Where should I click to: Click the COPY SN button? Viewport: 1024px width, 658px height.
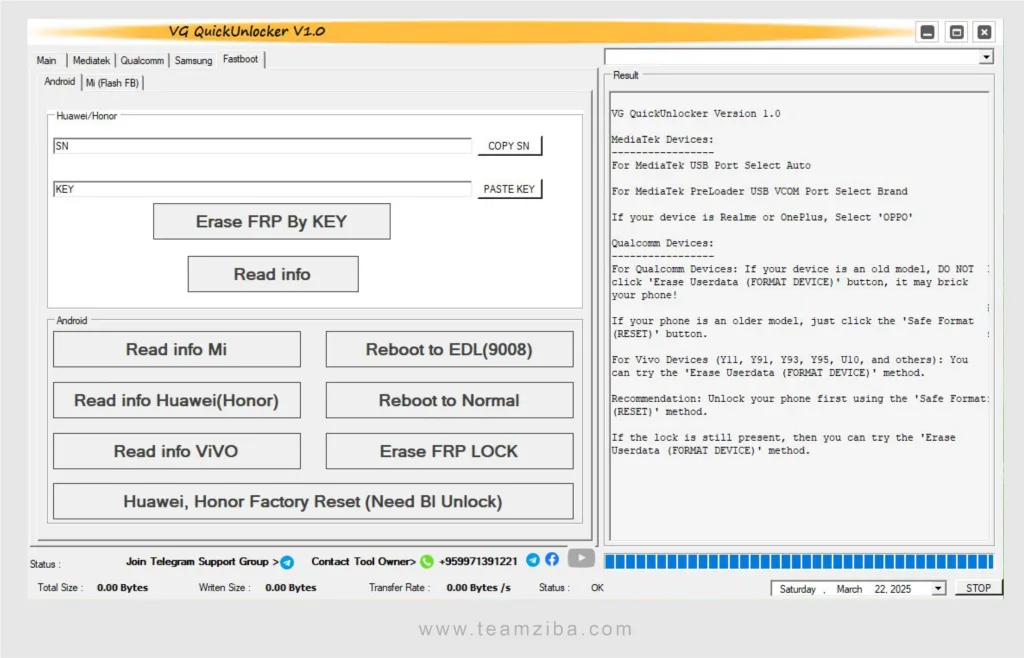tap(509, 146)
